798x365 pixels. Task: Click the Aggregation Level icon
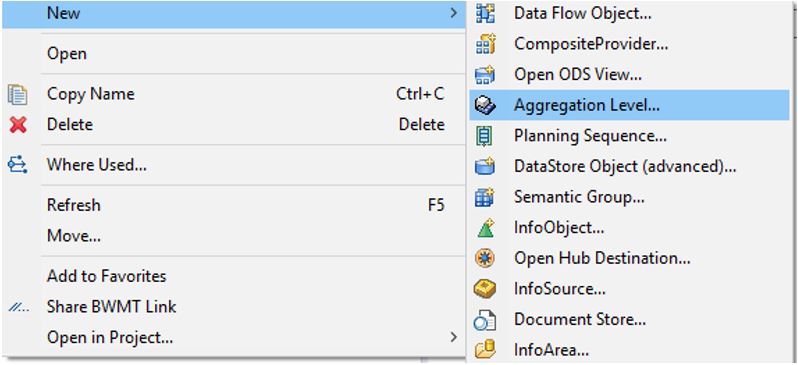[x=484, y=105]
